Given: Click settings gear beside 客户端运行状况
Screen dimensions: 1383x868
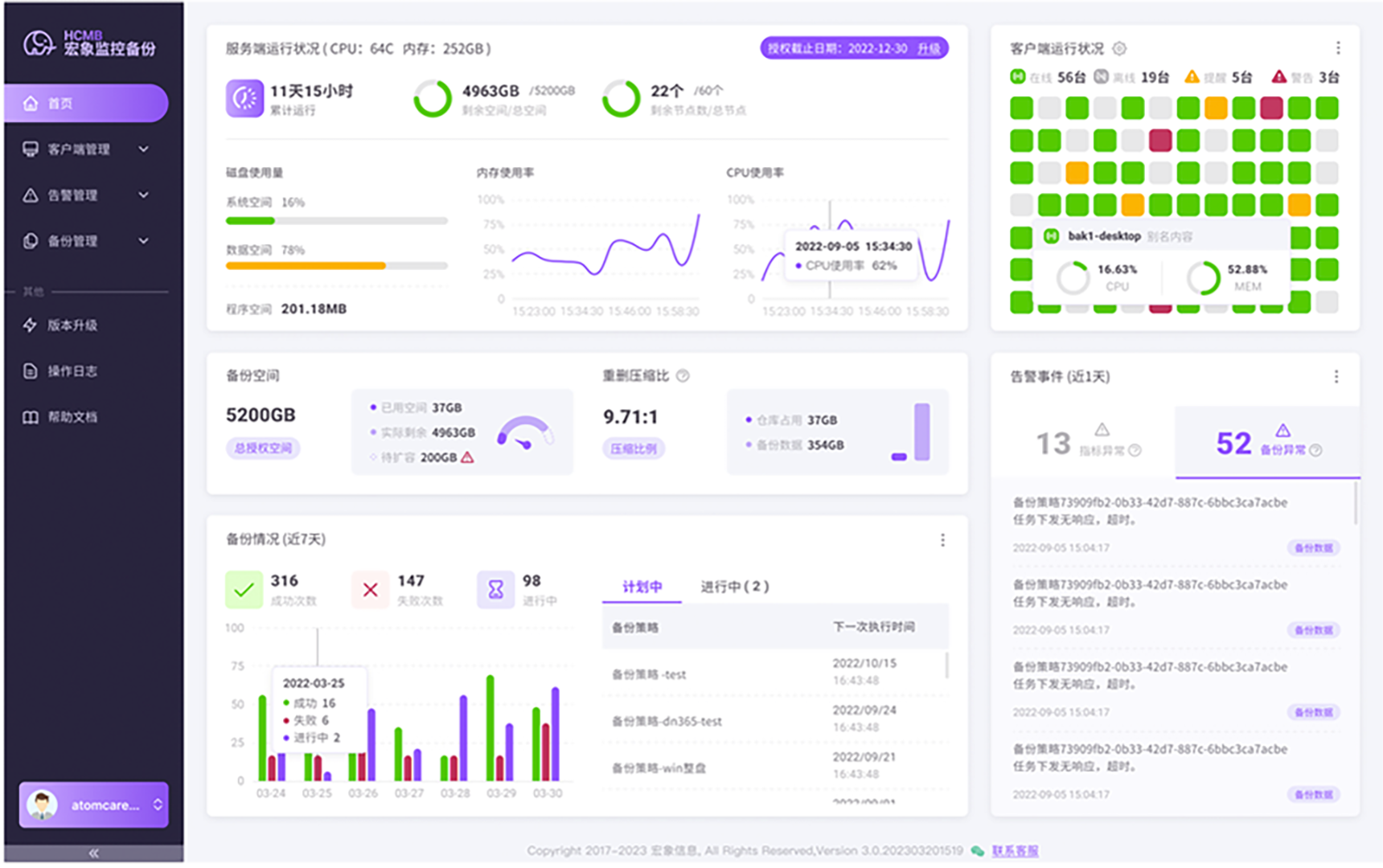Looking at the screenshot, I should click(x=1119, y=48).
